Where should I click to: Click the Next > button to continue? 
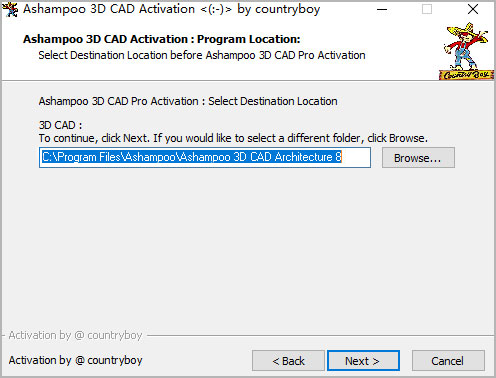coord(363,361)
